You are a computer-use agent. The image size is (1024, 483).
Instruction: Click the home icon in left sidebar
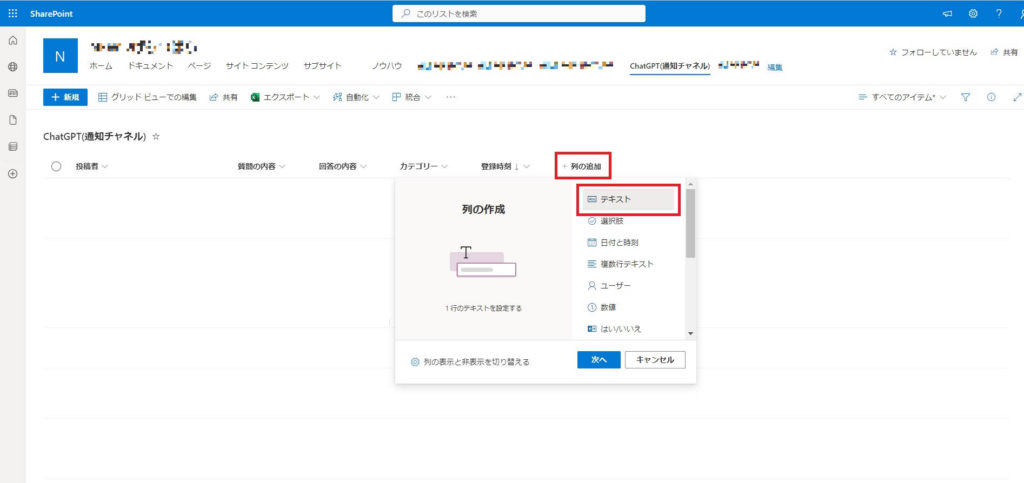tap(12, 40)
